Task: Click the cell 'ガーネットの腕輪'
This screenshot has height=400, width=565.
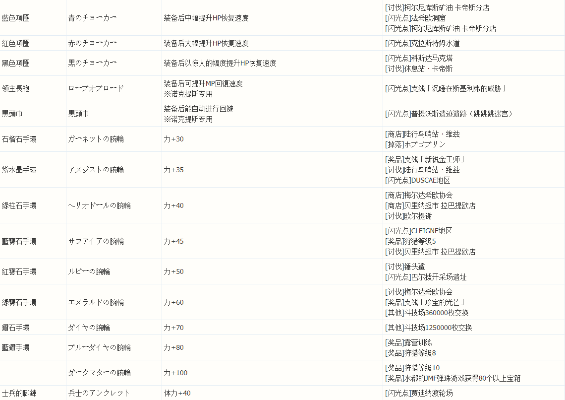Action: point(96,139)
